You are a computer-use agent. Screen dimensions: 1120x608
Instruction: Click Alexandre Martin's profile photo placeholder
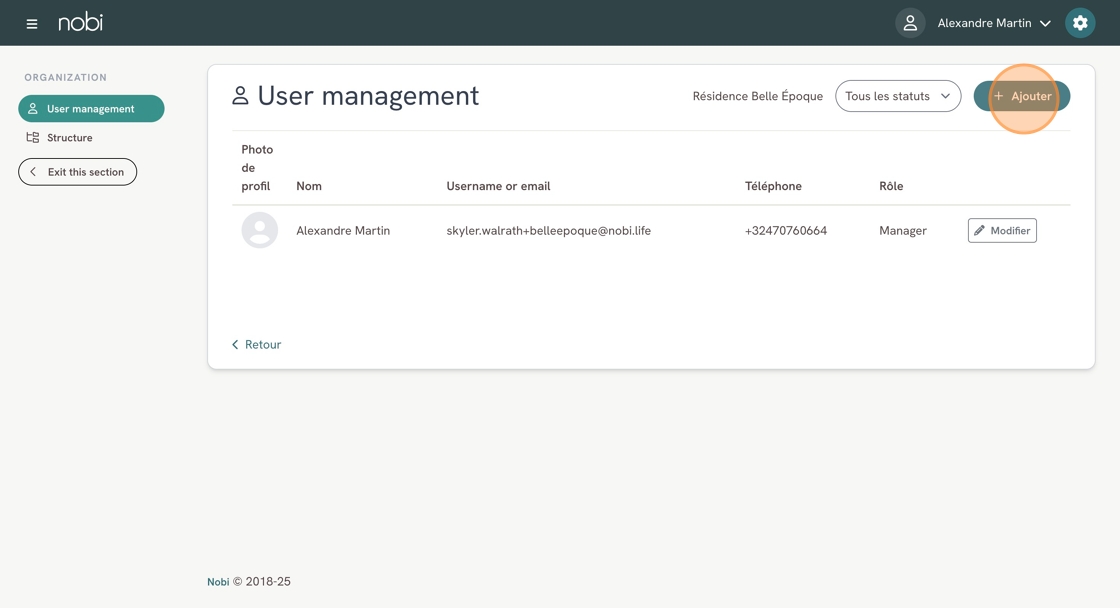[x=259, y=230]
